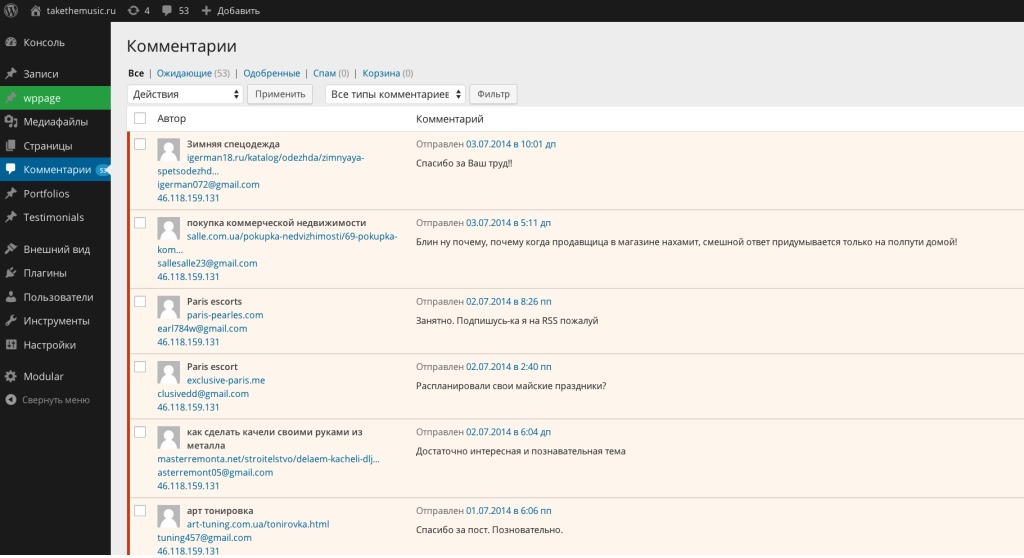
Task: Click email igerman072@gmail.com
Action: [208, 184]
